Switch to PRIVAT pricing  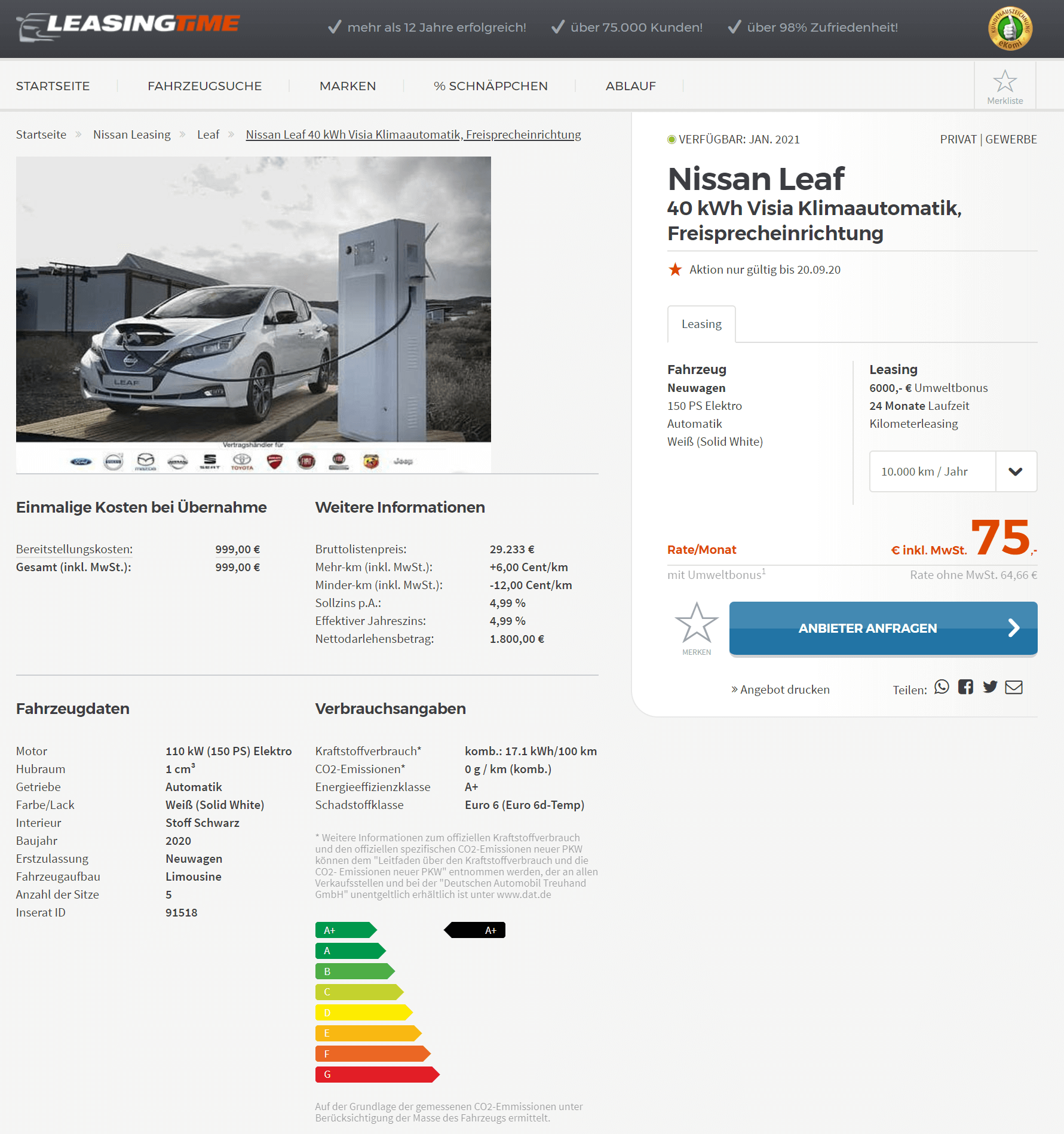coord(958,139)
